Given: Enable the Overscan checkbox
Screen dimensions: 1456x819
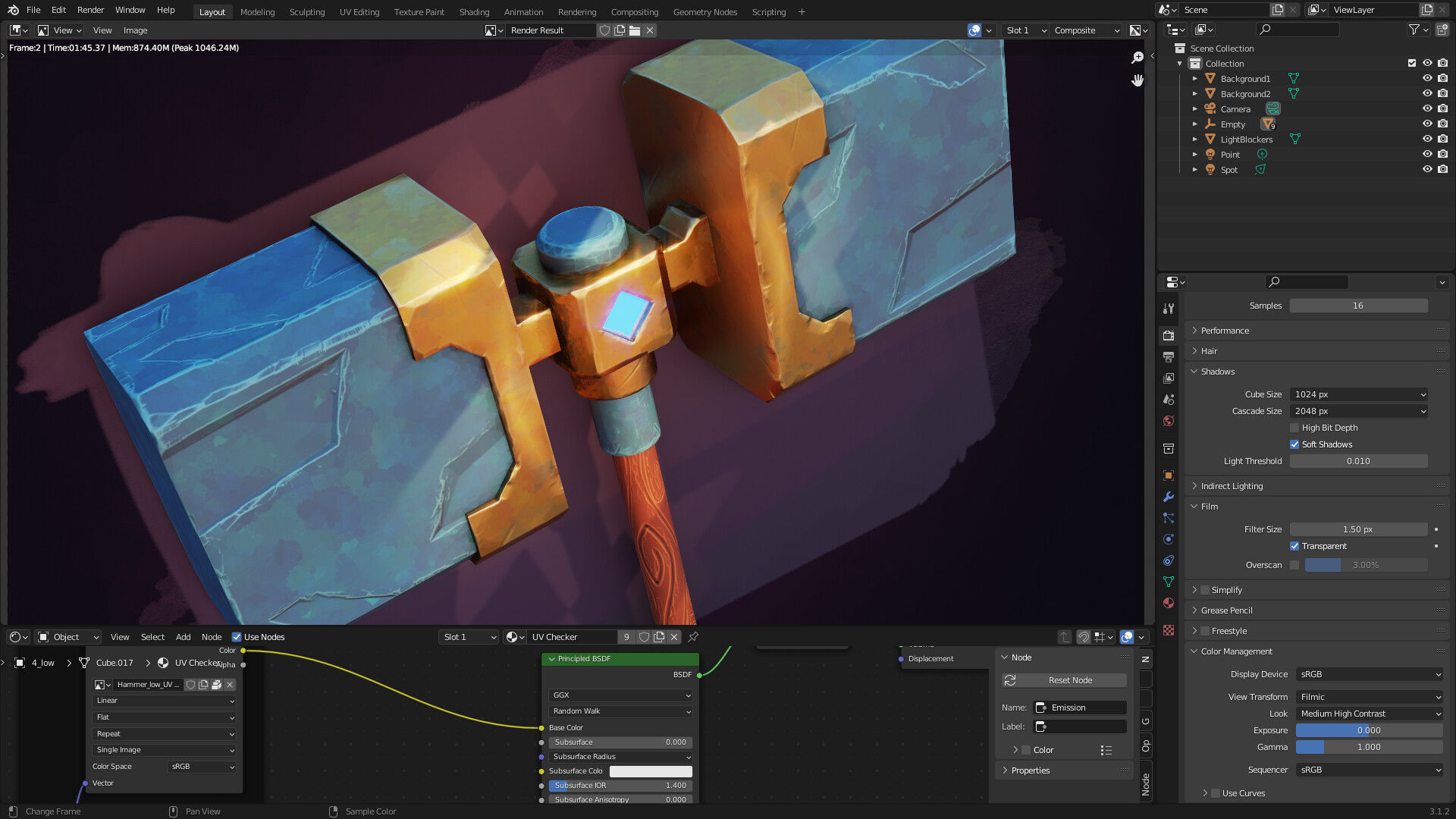Looking at the screenshot, I should [1294, 565].
